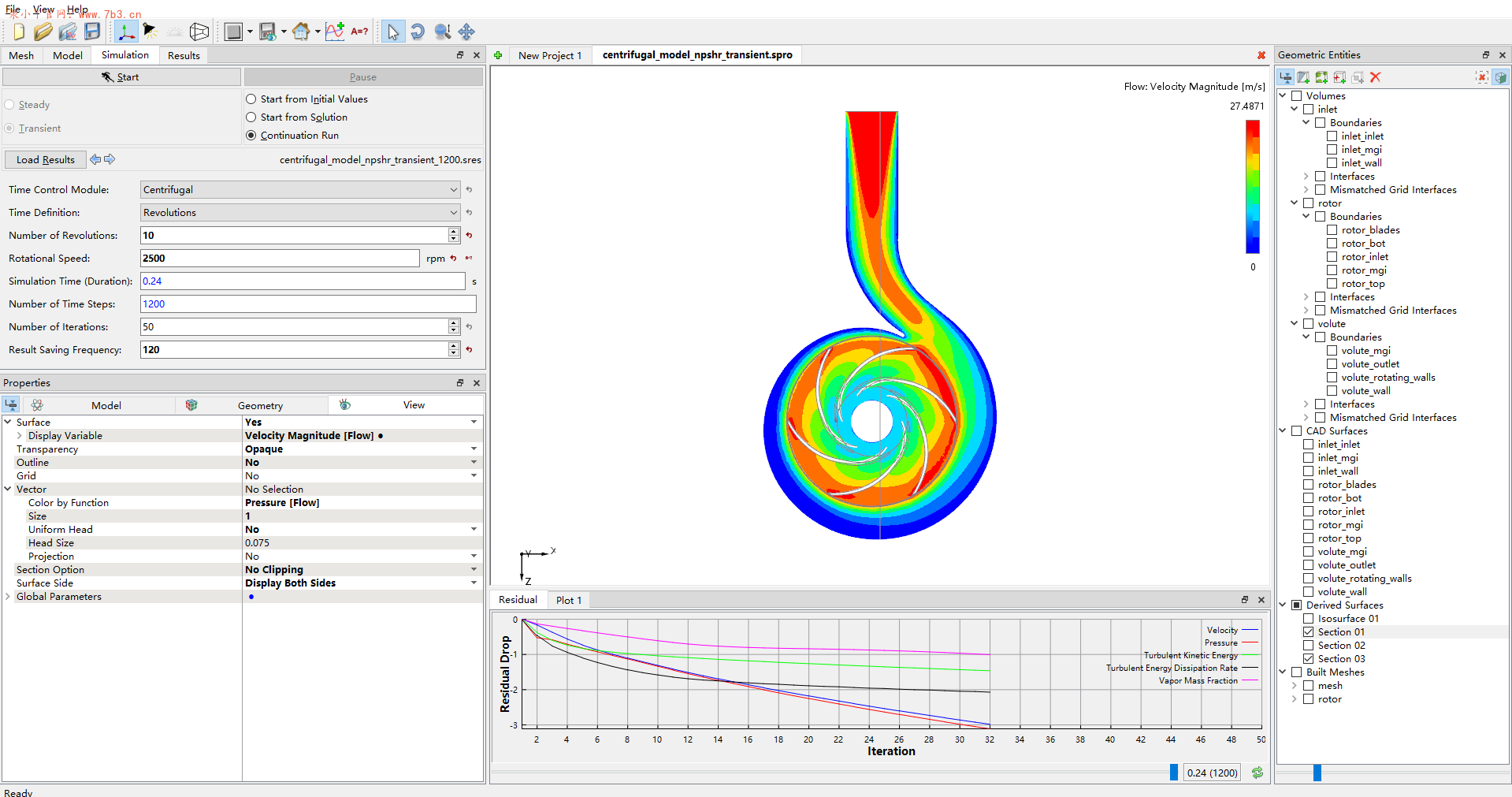Select Start from Initial Values option

pos(251,99)
